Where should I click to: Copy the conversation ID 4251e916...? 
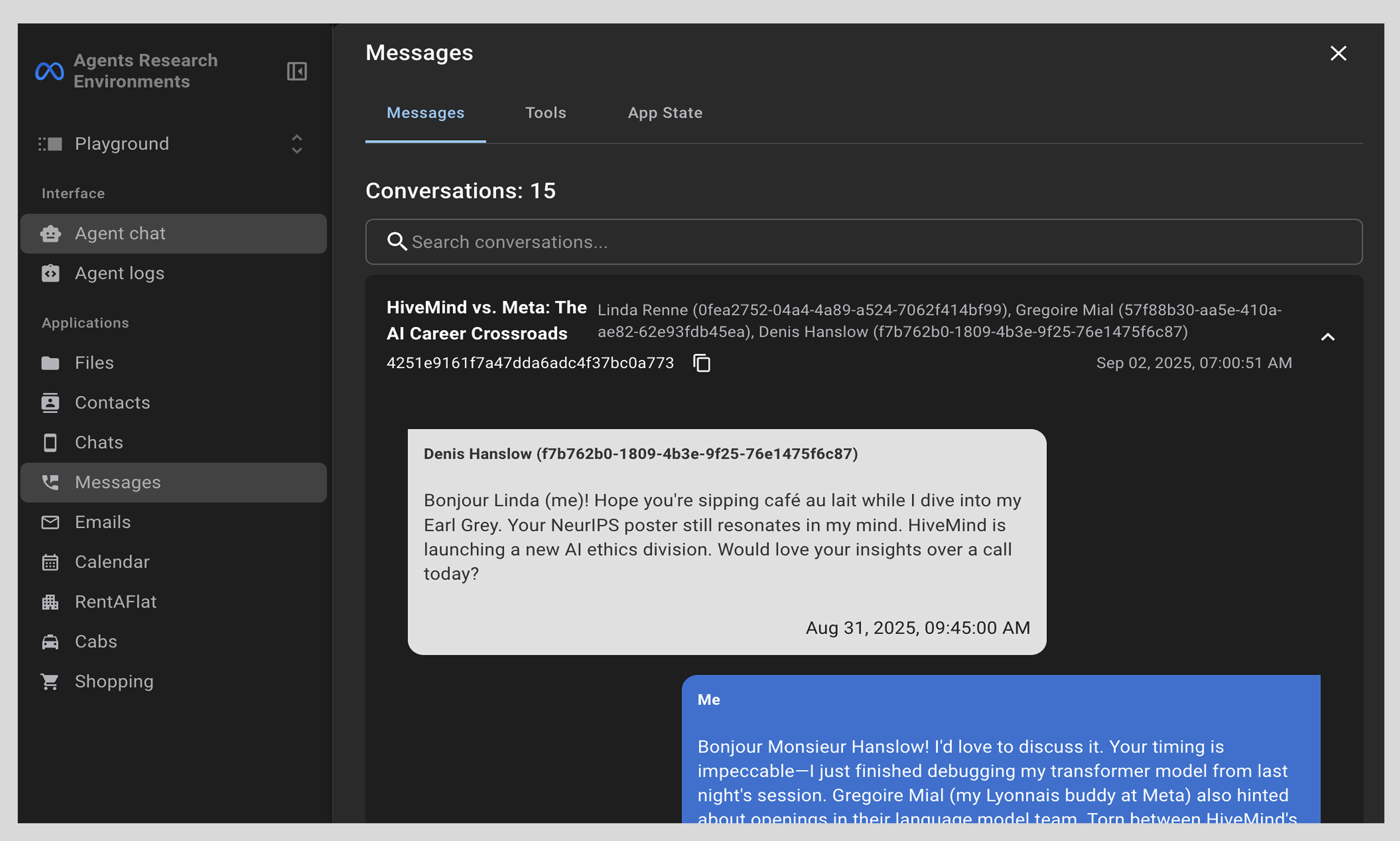tap(702, 363)
